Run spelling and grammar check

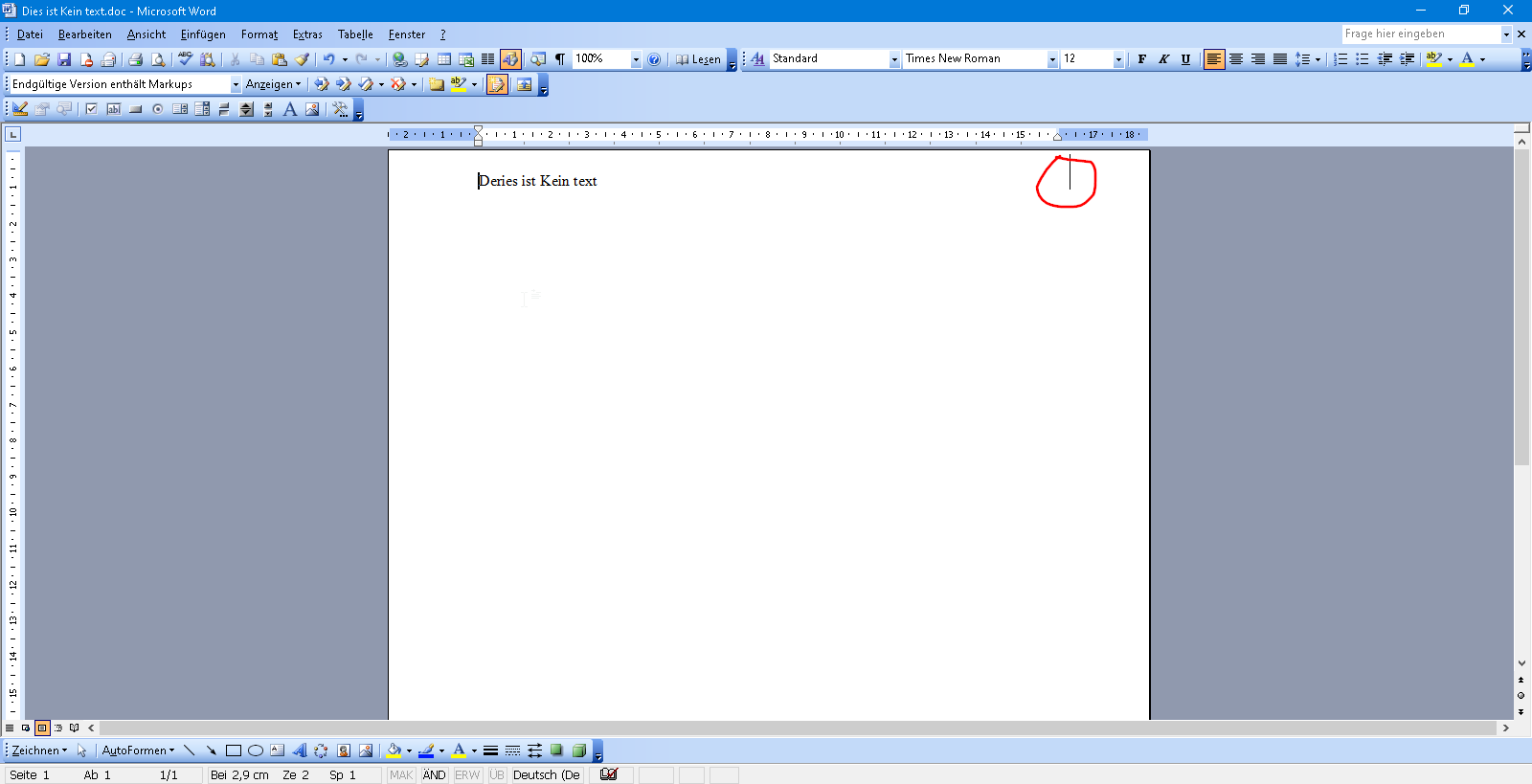185,59
